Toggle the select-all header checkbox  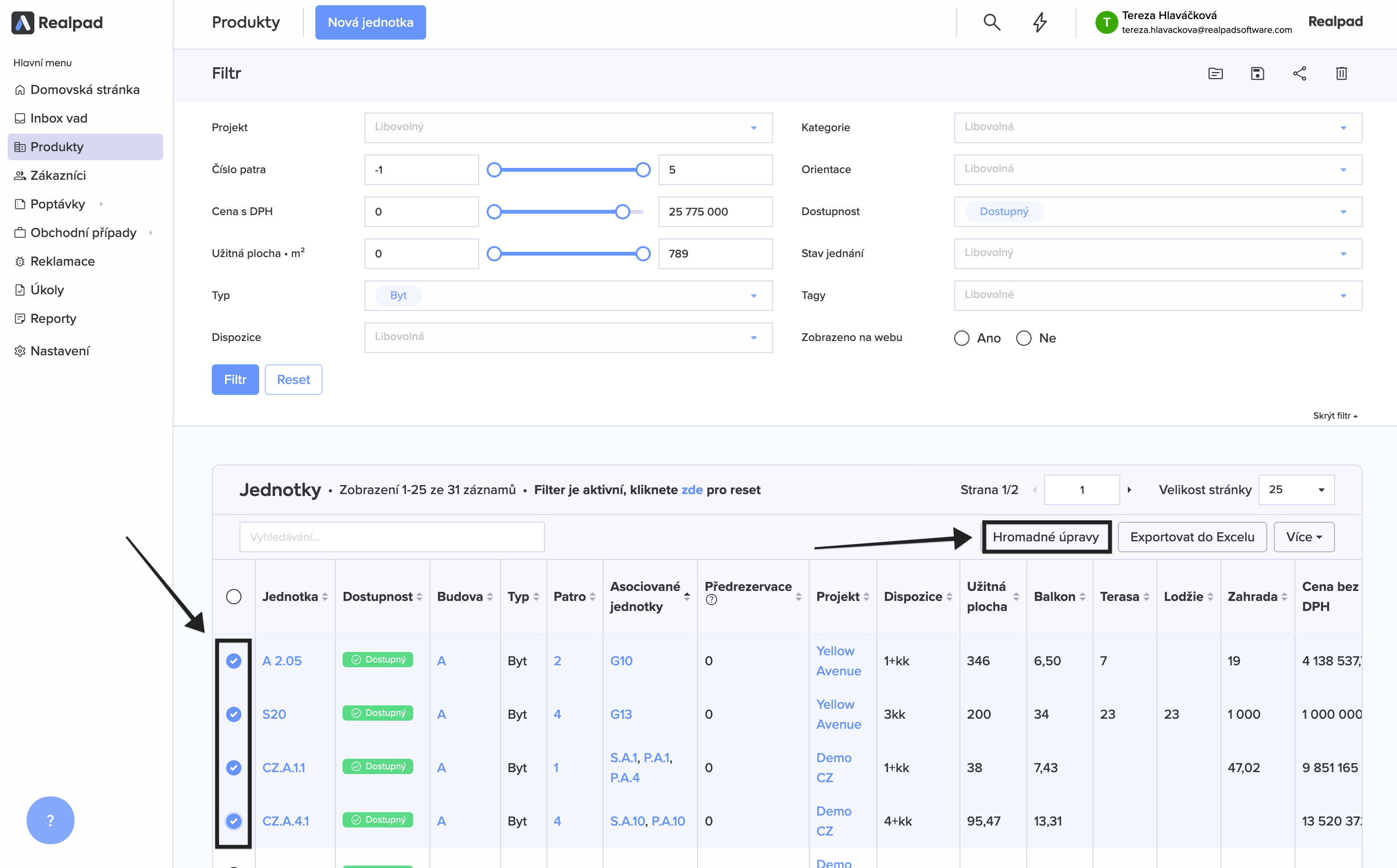[234, 597]
